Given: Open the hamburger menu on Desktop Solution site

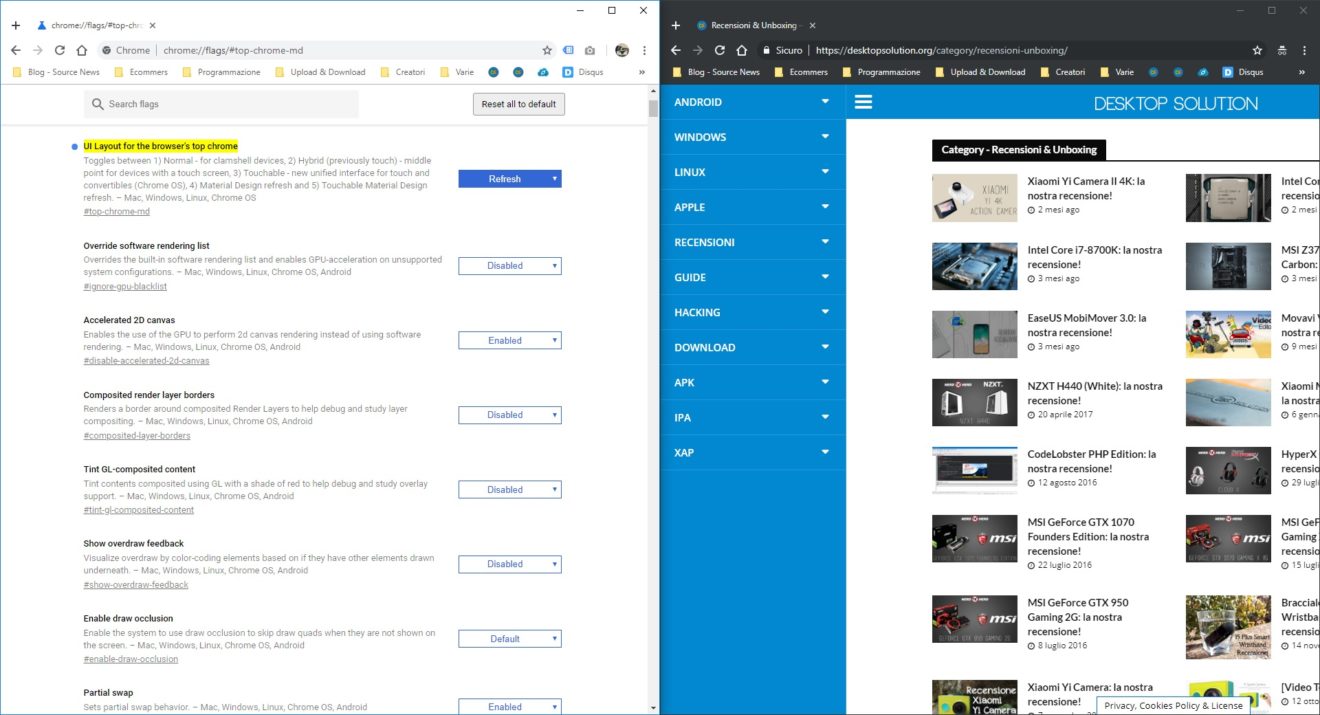Looking at the screenshot, I should (x=864, y=102).
